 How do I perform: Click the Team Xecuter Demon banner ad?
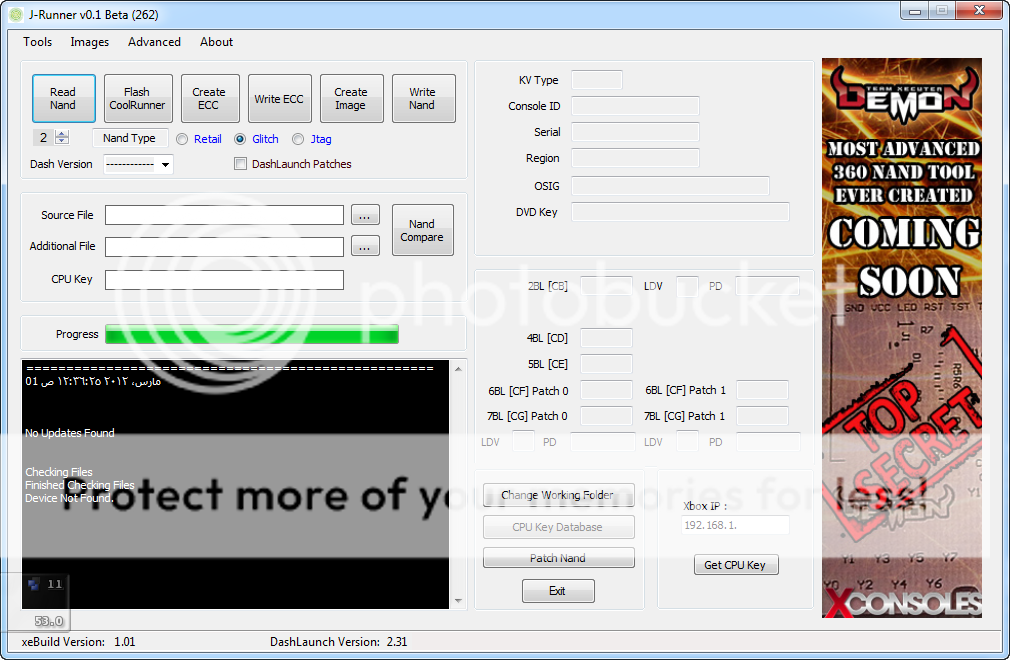tap(901, 337)
